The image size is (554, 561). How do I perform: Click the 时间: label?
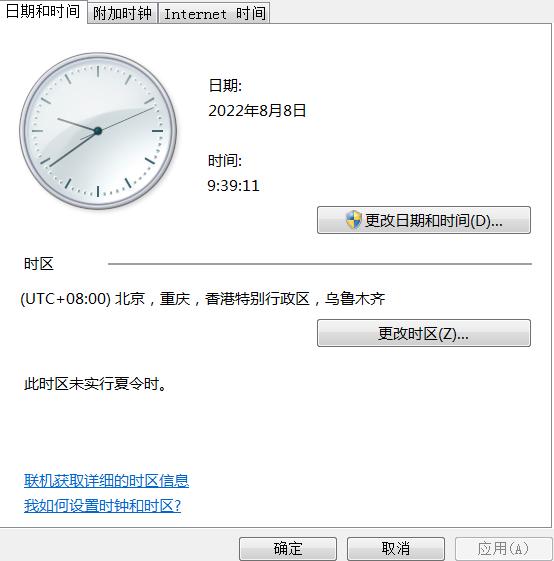click(x=225, y=161)
